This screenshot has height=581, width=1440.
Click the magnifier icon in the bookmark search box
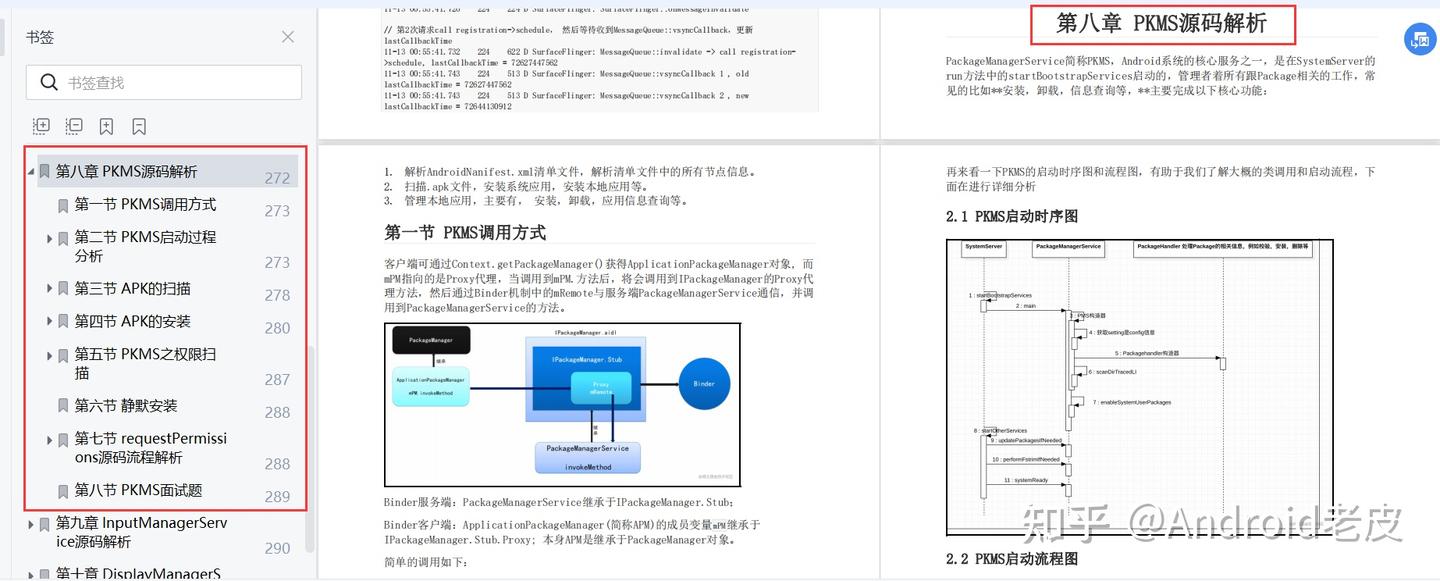[48, 81]
